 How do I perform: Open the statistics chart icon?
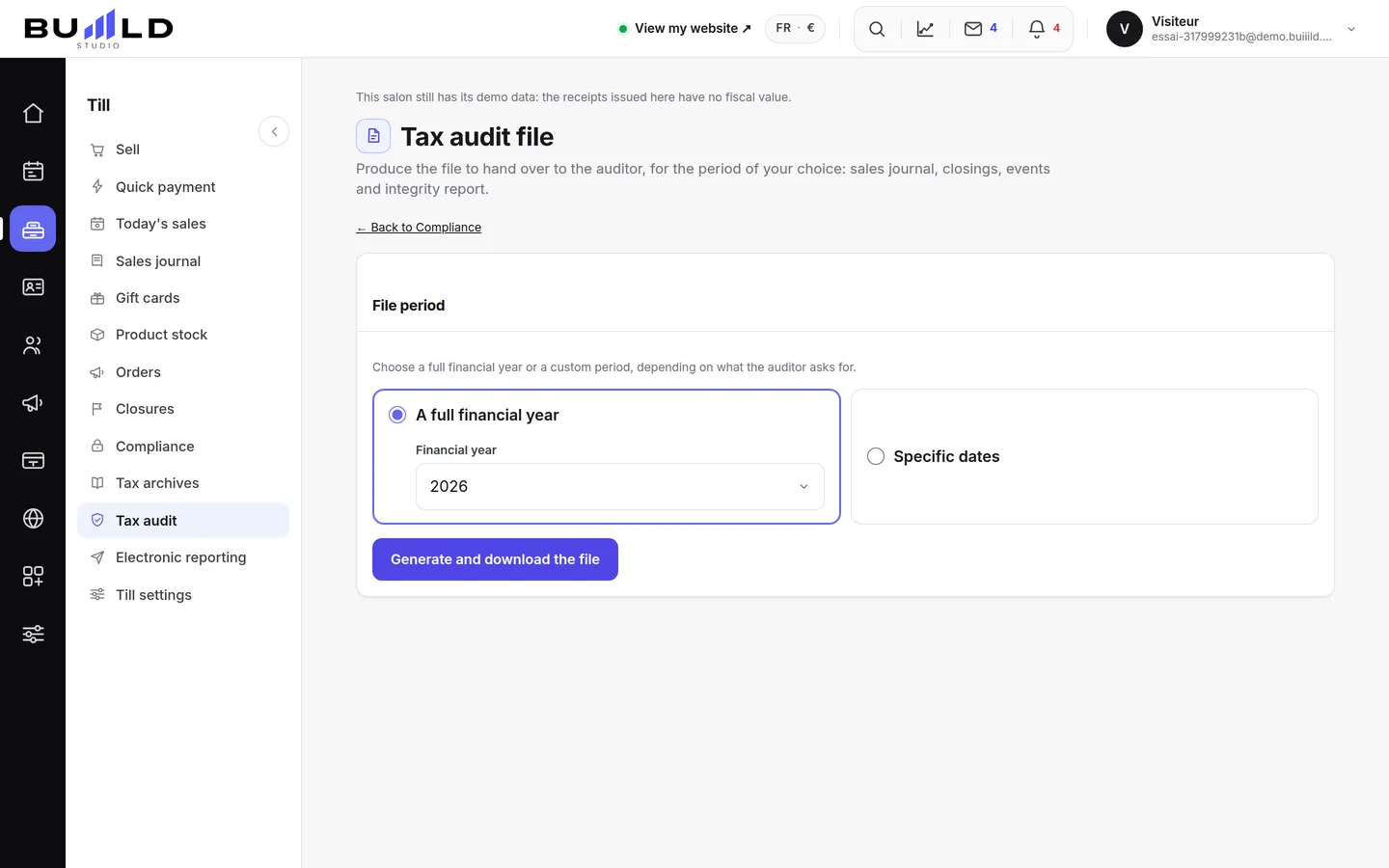pyautogui.click(x=925, y=29)
